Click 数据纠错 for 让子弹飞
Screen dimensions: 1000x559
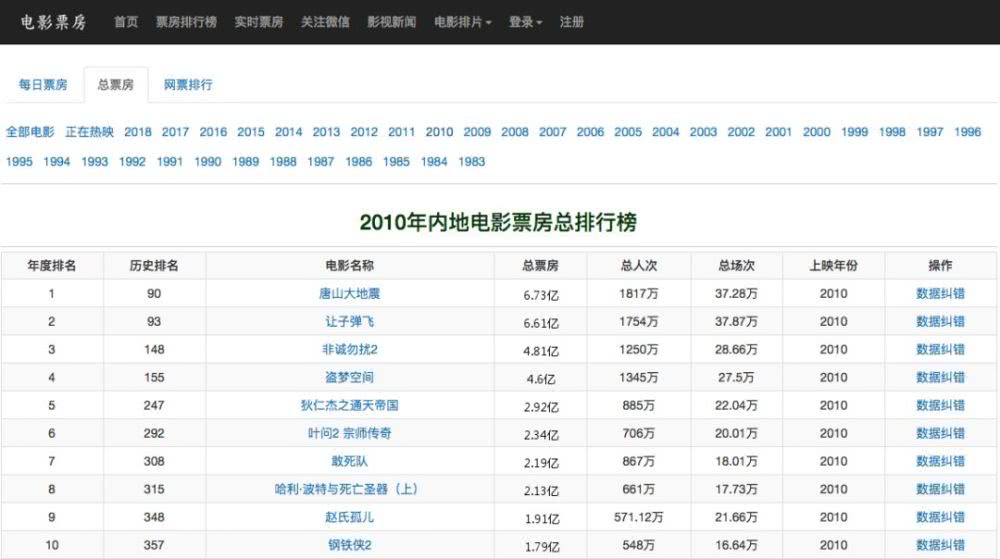(940, 321)
